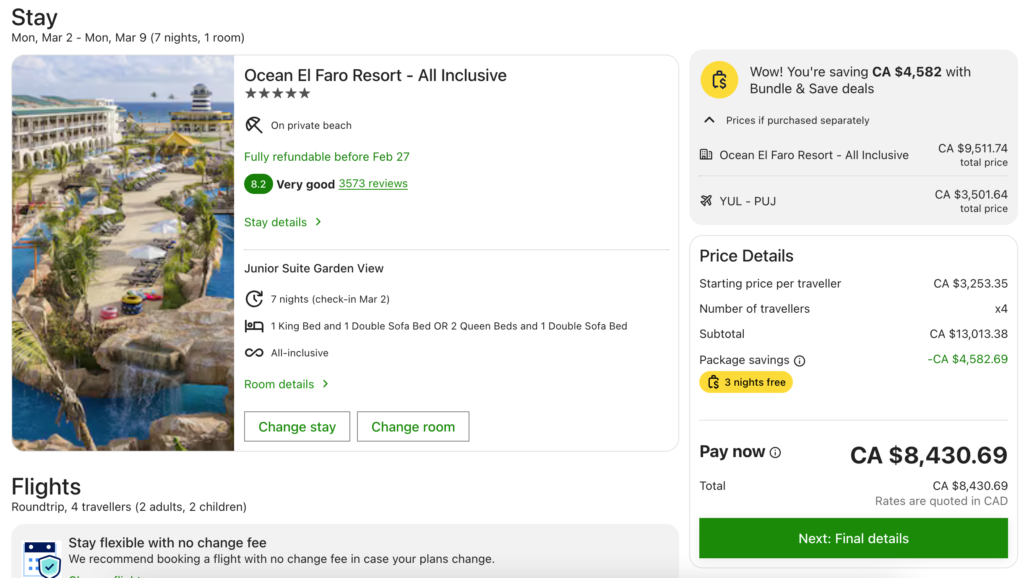Open the 3573 reviews link
The image size is (1024, 578).
coord(372,183)
